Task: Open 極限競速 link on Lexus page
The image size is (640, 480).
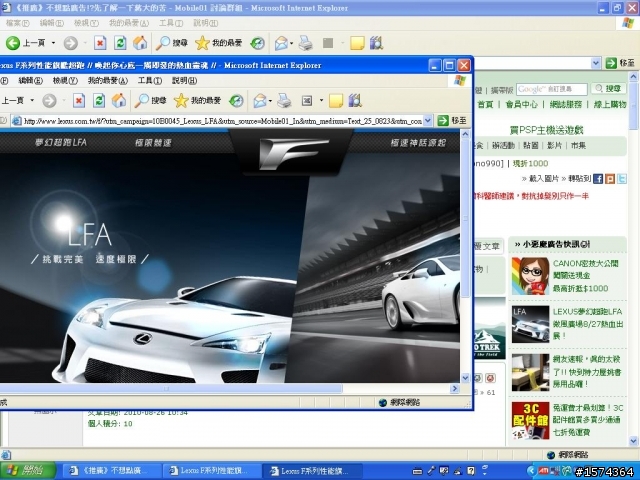Action: [x=153, y=143]
